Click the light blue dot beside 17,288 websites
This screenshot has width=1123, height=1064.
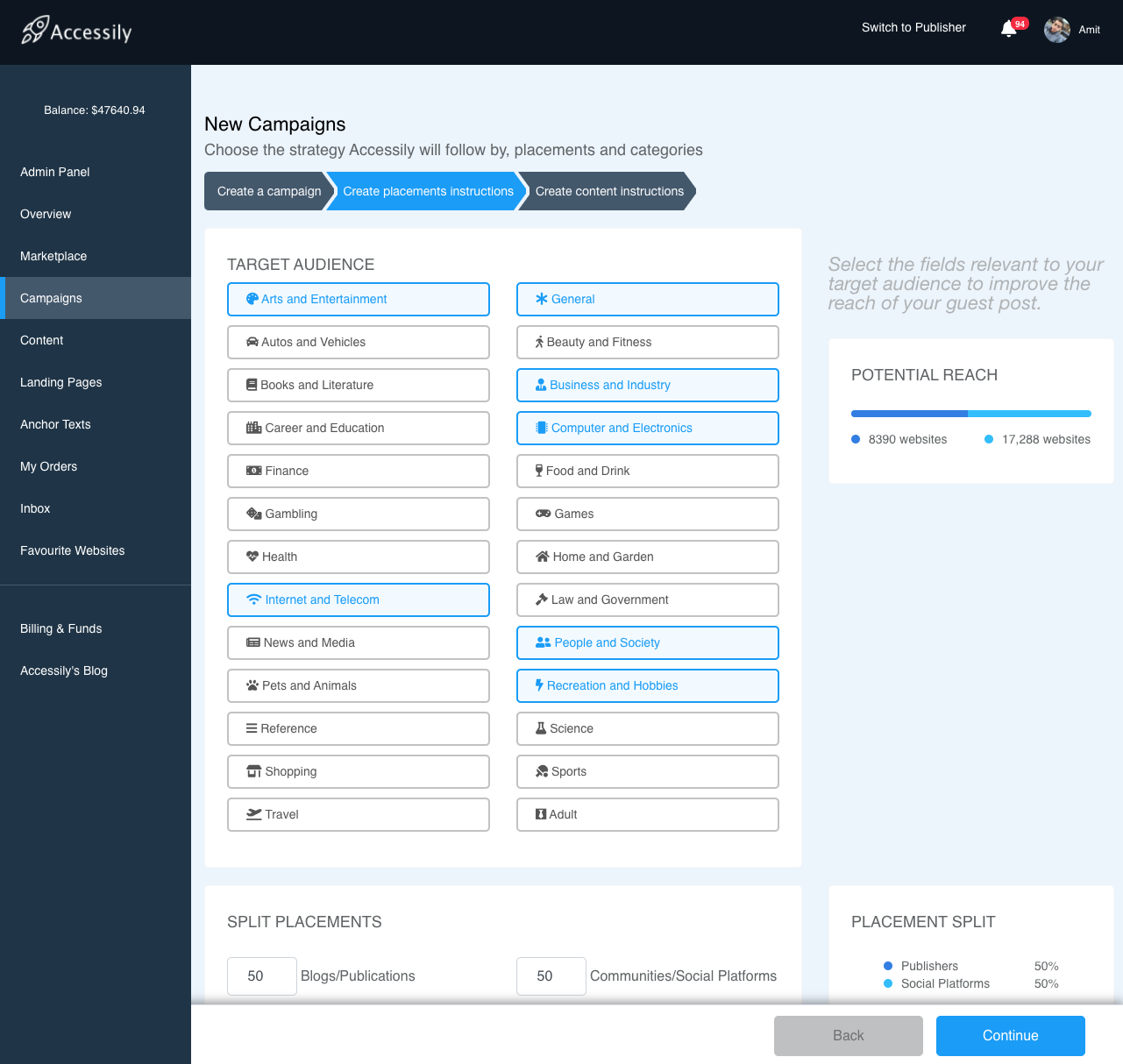coord(989,439)
